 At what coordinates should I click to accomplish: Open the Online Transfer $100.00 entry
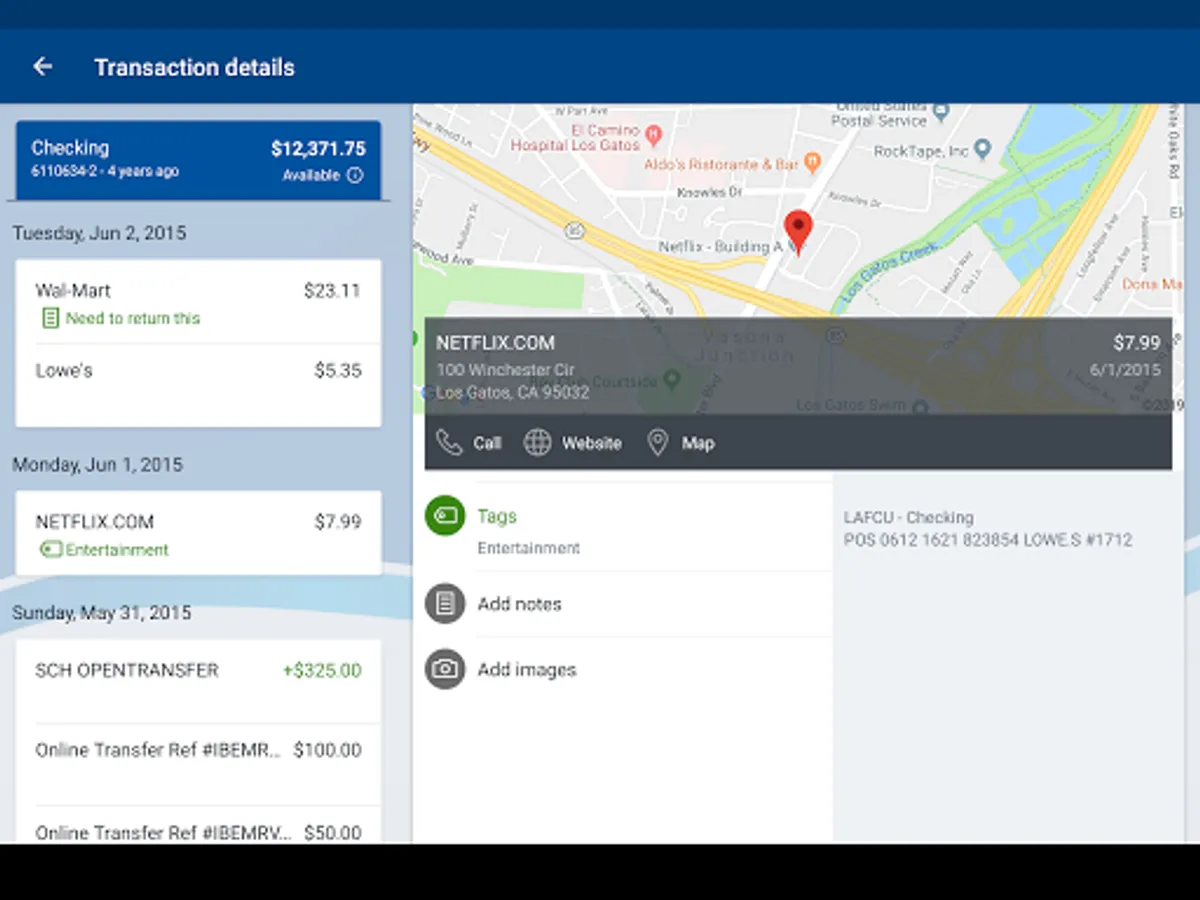(x=198, y=764)
